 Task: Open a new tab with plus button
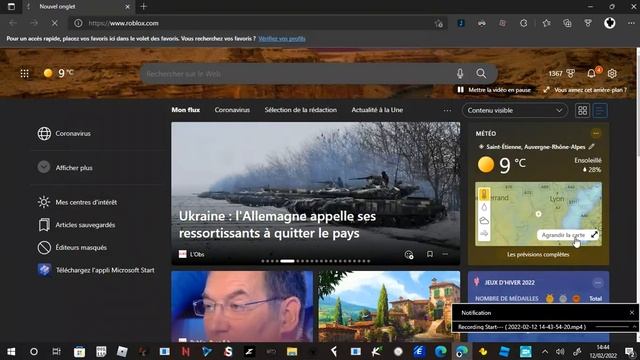pos(143,7)
